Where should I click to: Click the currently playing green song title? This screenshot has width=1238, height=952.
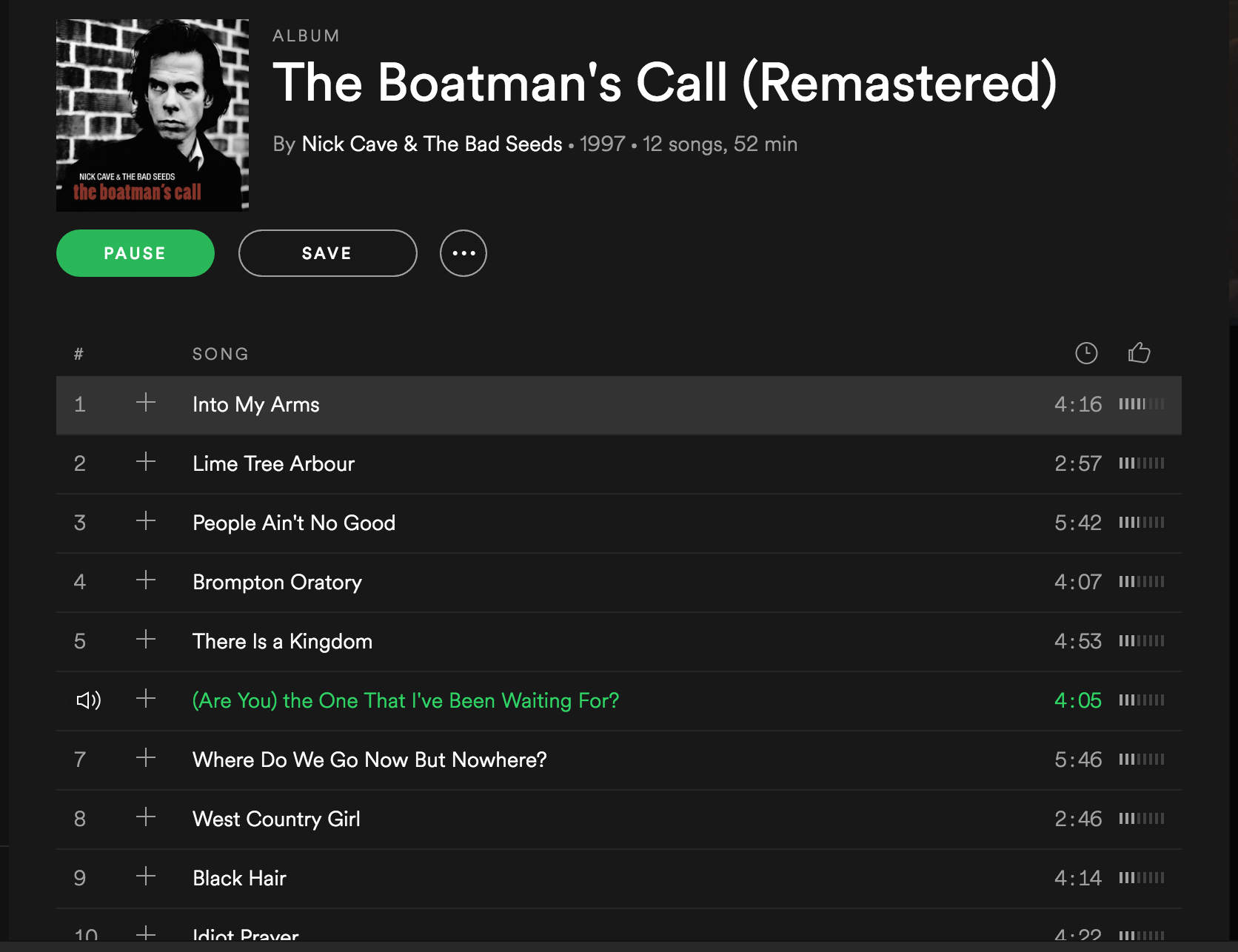click(405, 700)
